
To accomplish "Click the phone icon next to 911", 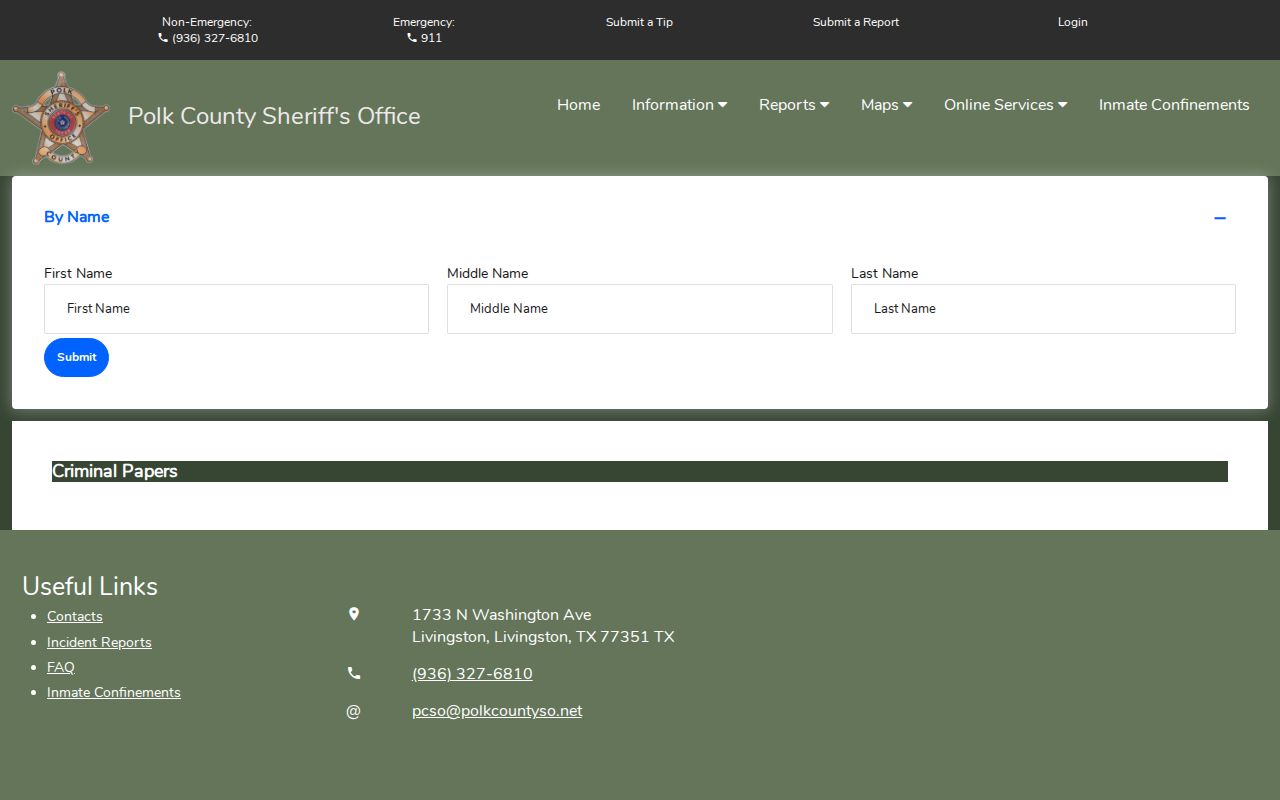I will [412, 38].
